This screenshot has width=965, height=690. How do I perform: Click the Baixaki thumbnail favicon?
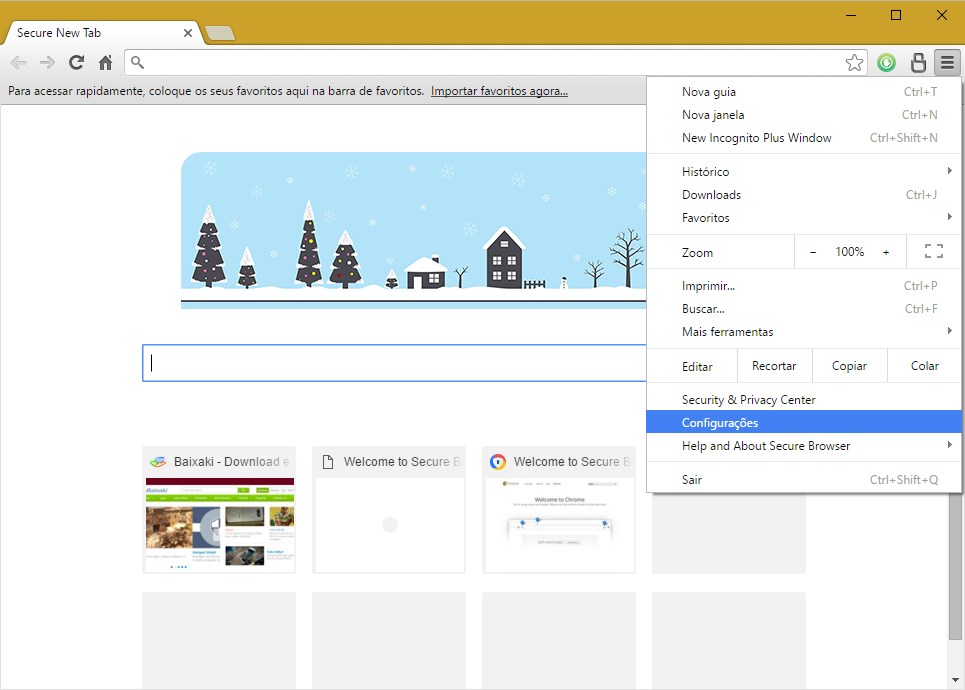coord(158,462)
